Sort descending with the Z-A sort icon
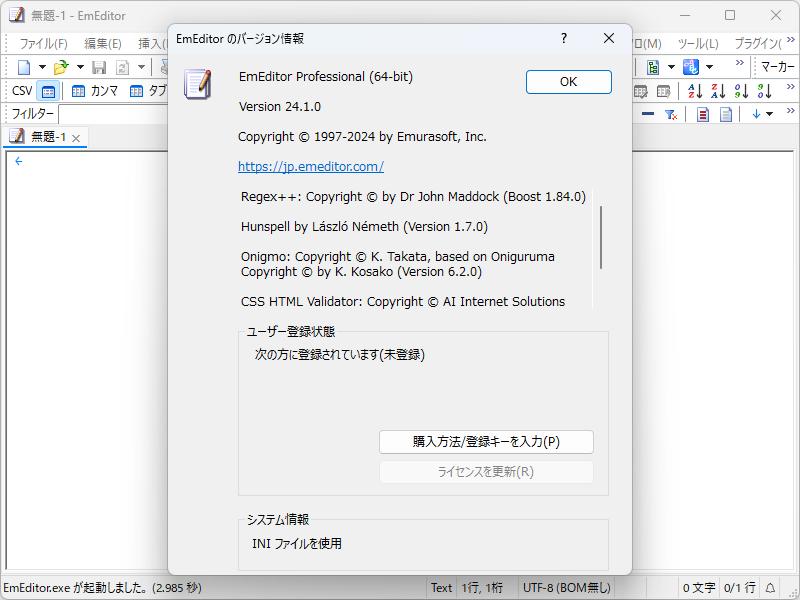The width and height of the screenshot is (800, 600). pos(718,91)
